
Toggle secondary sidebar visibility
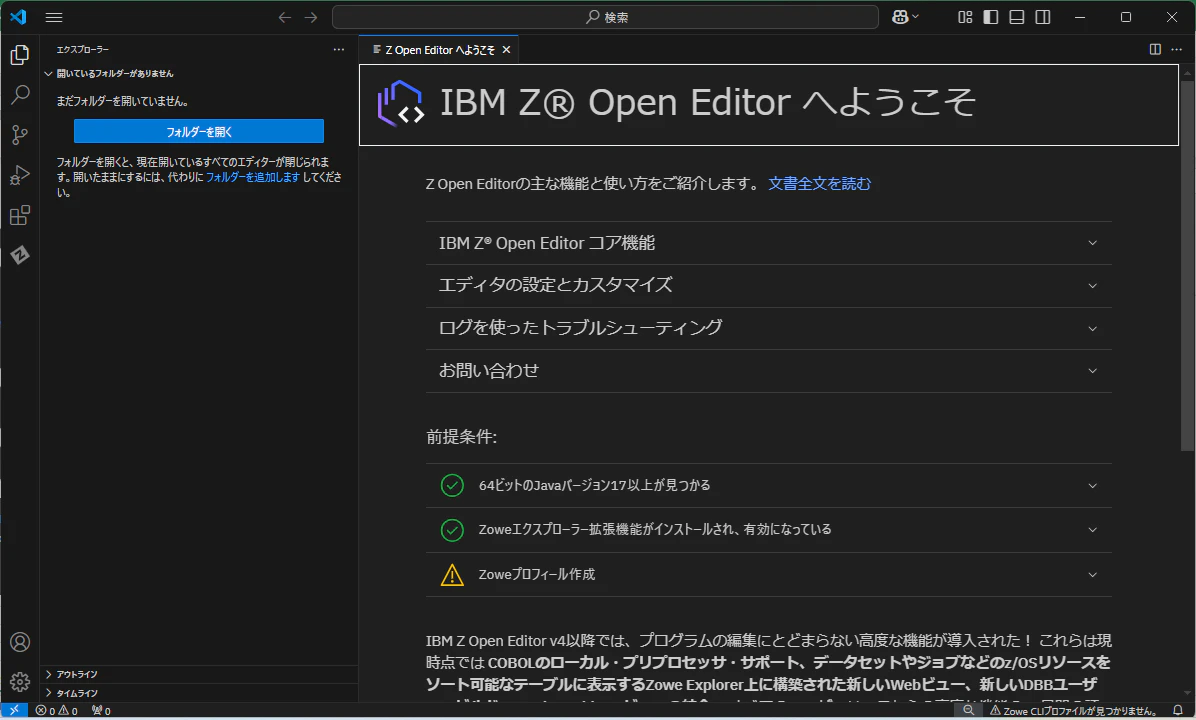1043,17
